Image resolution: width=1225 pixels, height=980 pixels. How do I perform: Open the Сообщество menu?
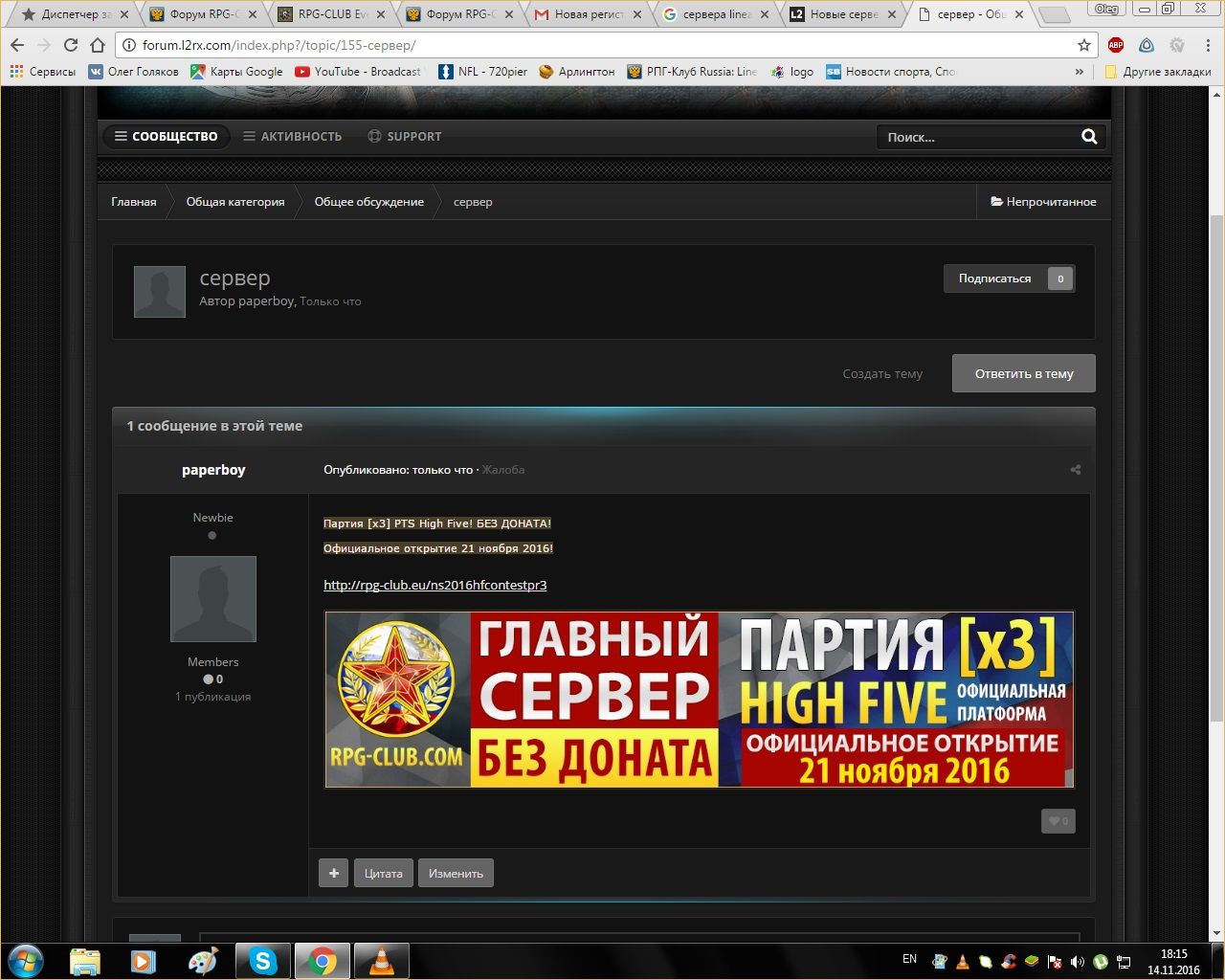click(x=166, y=137)
